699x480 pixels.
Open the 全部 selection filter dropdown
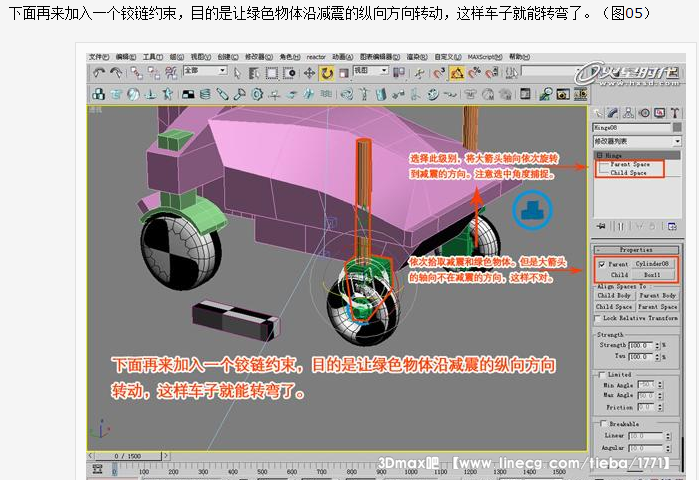click(205, 71)
